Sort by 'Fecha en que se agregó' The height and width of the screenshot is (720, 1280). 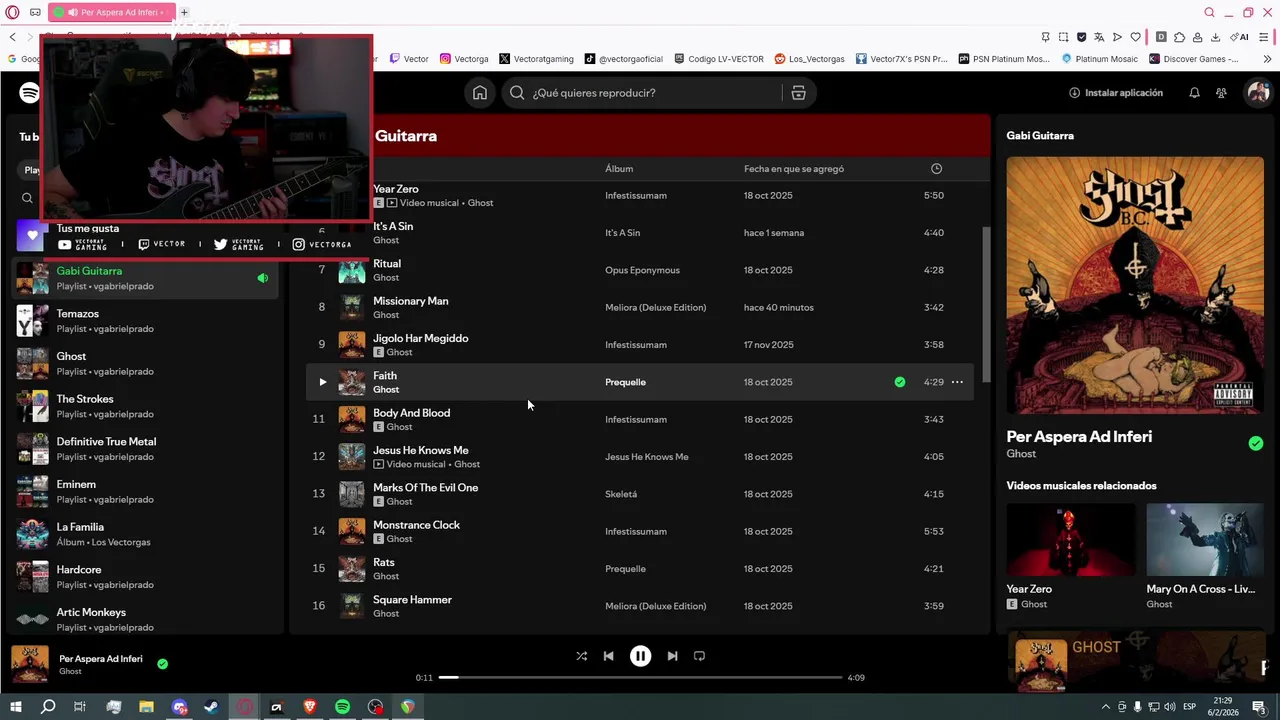794,169
